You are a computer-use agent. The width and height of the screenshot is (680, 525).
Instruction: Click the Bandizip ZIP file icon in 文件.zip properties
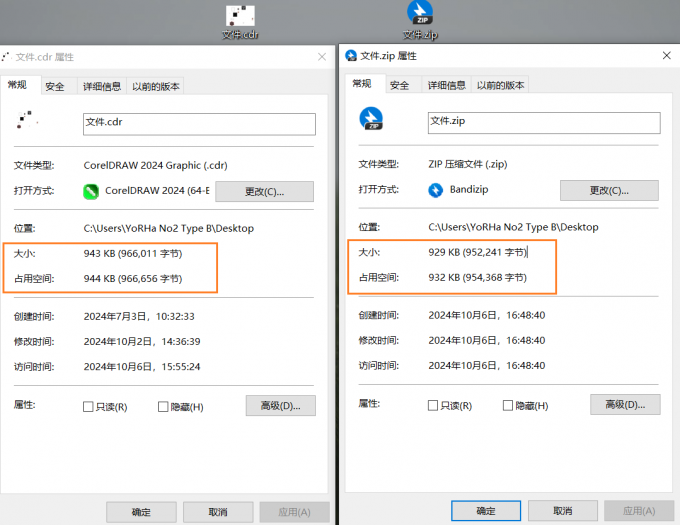click(x=371, y=119)
